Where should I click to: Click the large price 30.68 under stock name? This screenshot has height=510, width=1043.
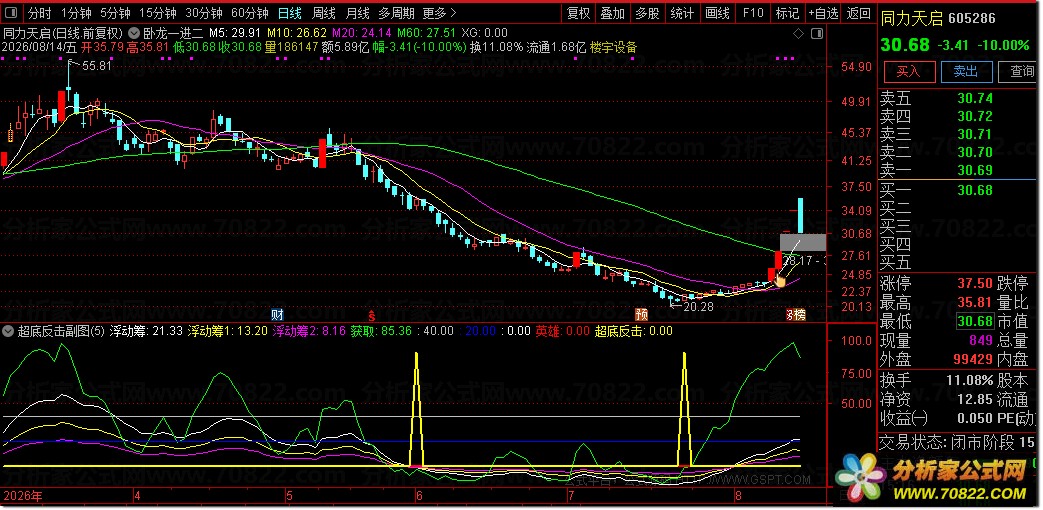[904, 45]
